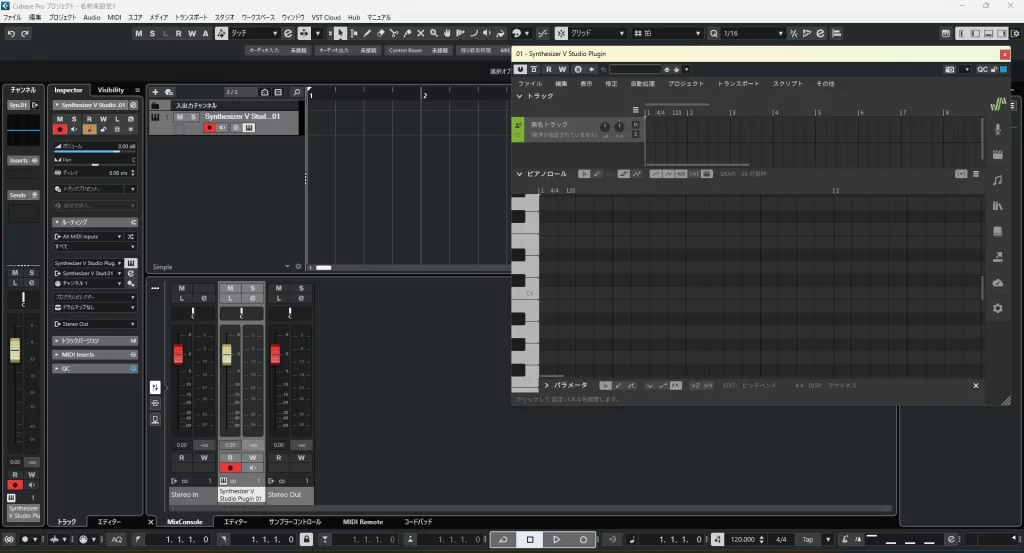Toggle global Mute M button in Cubase toolbar
The width and height of the screenshot is (1024, 553).
pyautogui.click(x=138, y=33)
